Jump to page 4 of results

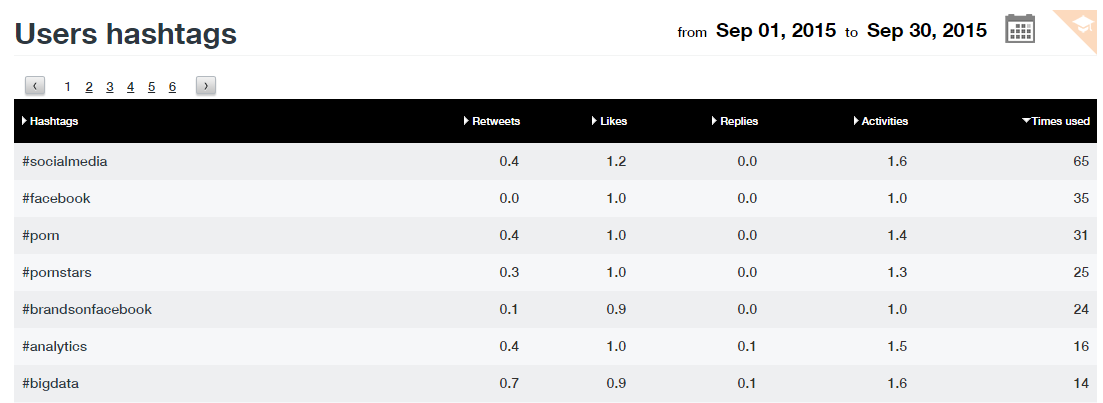click(130, 87)
